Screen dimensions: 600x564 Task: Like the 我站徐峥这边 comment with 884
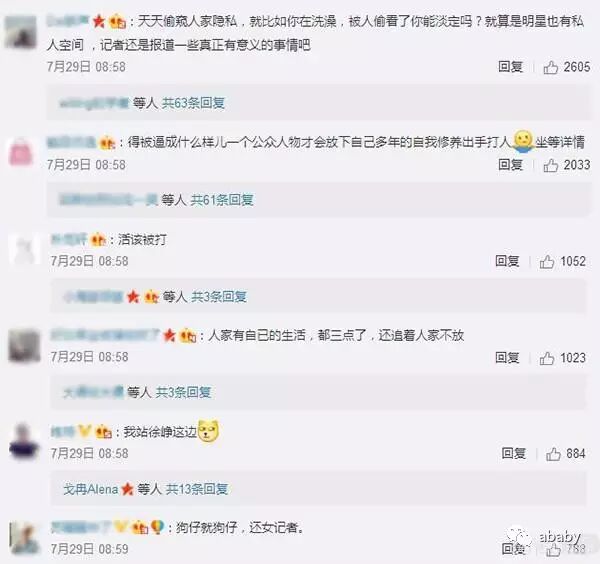(x=553, y=454)
